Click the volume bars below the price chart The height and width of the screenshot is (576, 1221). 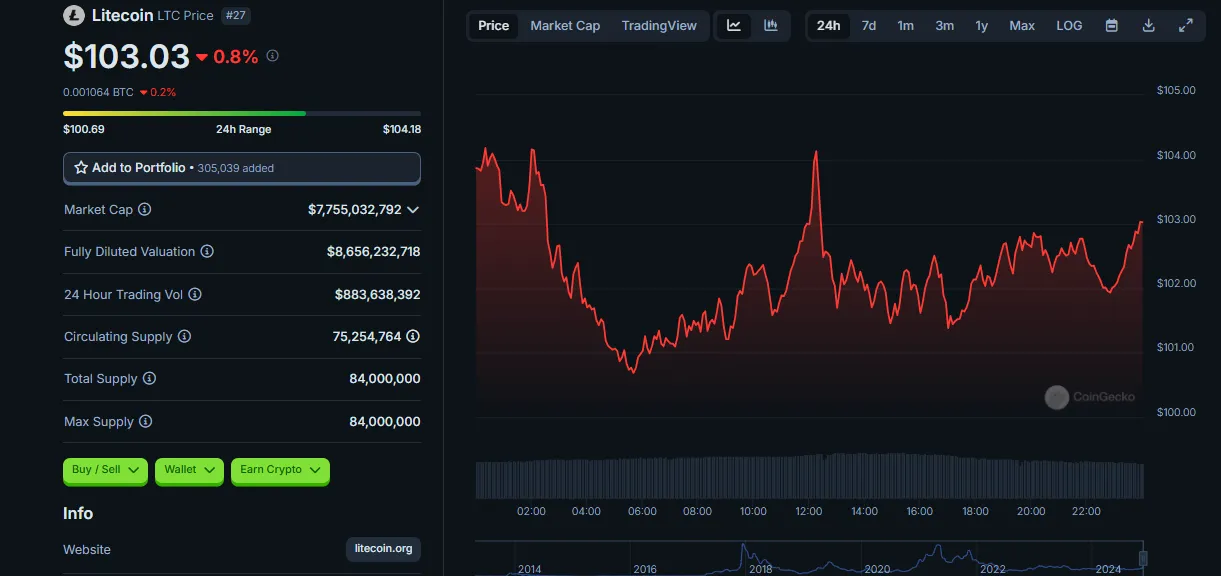point(809,479)
